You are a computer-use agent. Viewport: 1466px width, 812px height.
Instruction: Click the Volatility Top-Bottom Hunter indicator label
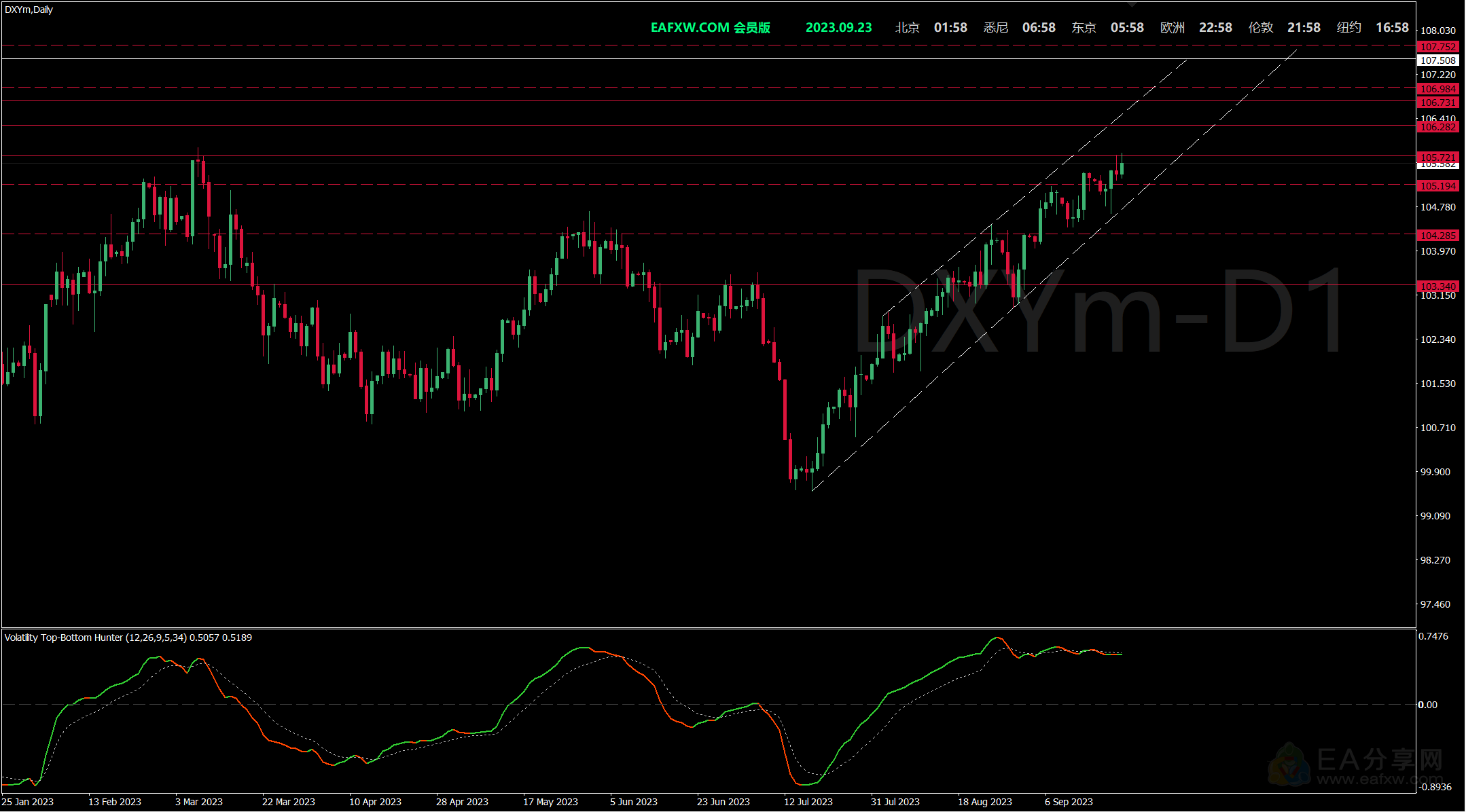click(128, 638)
